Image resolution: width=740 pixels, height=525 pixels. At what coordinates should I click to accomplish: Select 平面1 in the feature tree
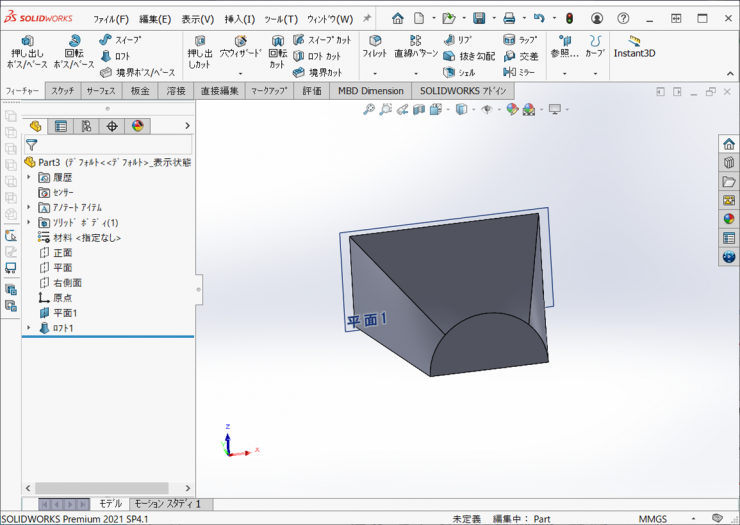[65, 313]
